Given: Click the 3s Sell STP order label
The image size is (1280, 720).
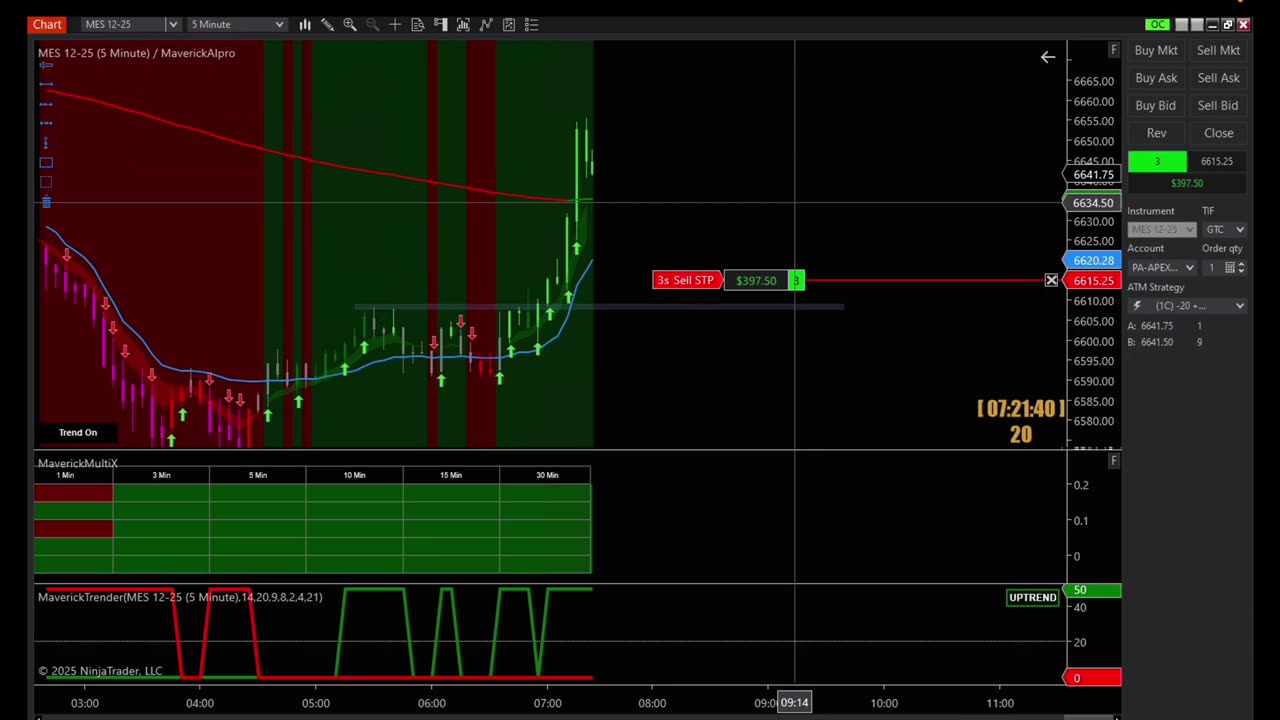Looking at the screenshot, I should coord(687,280).
